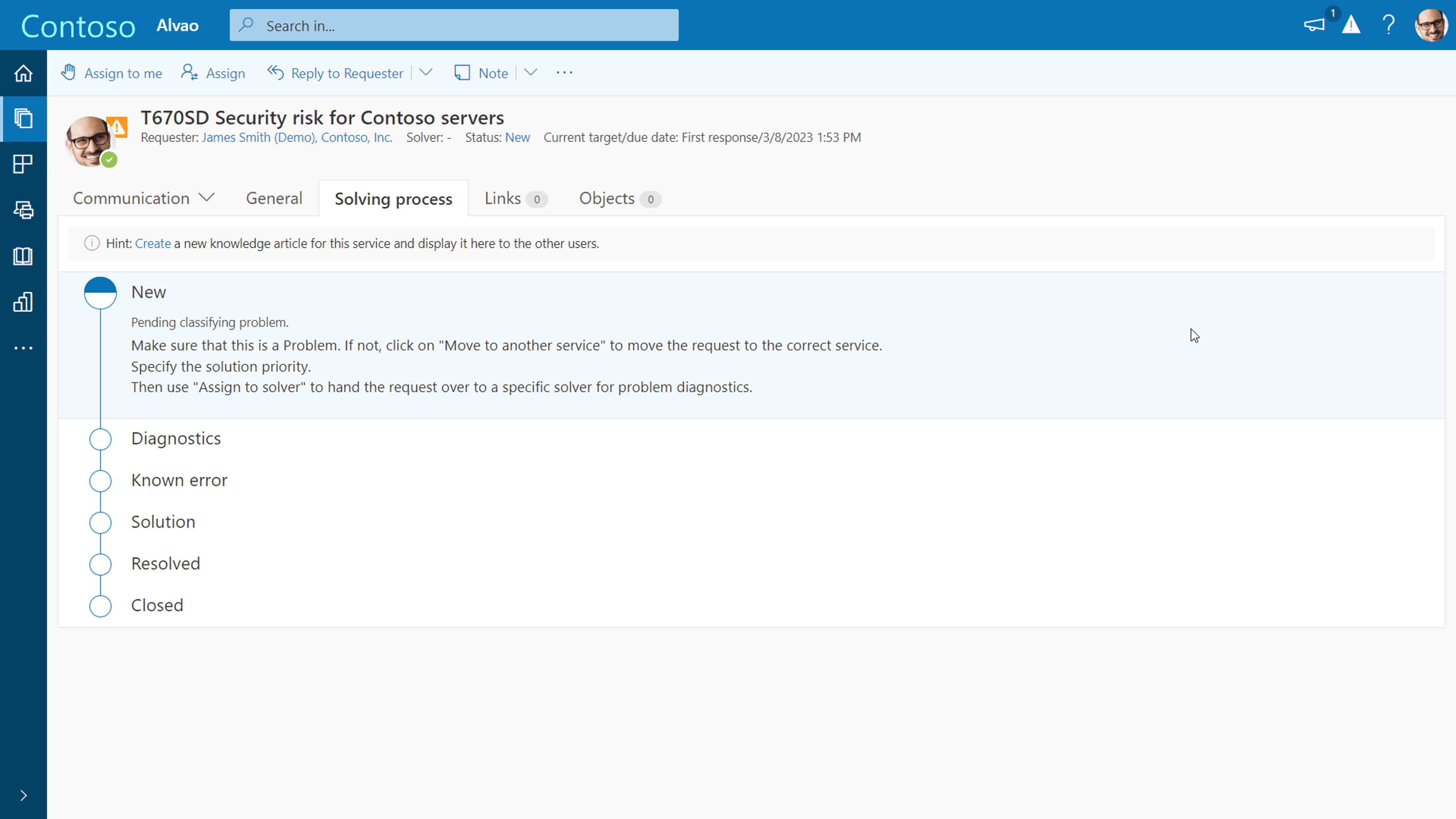
Task: Open the Reply to Requester dropdown arrow
Action: point(425,72)
